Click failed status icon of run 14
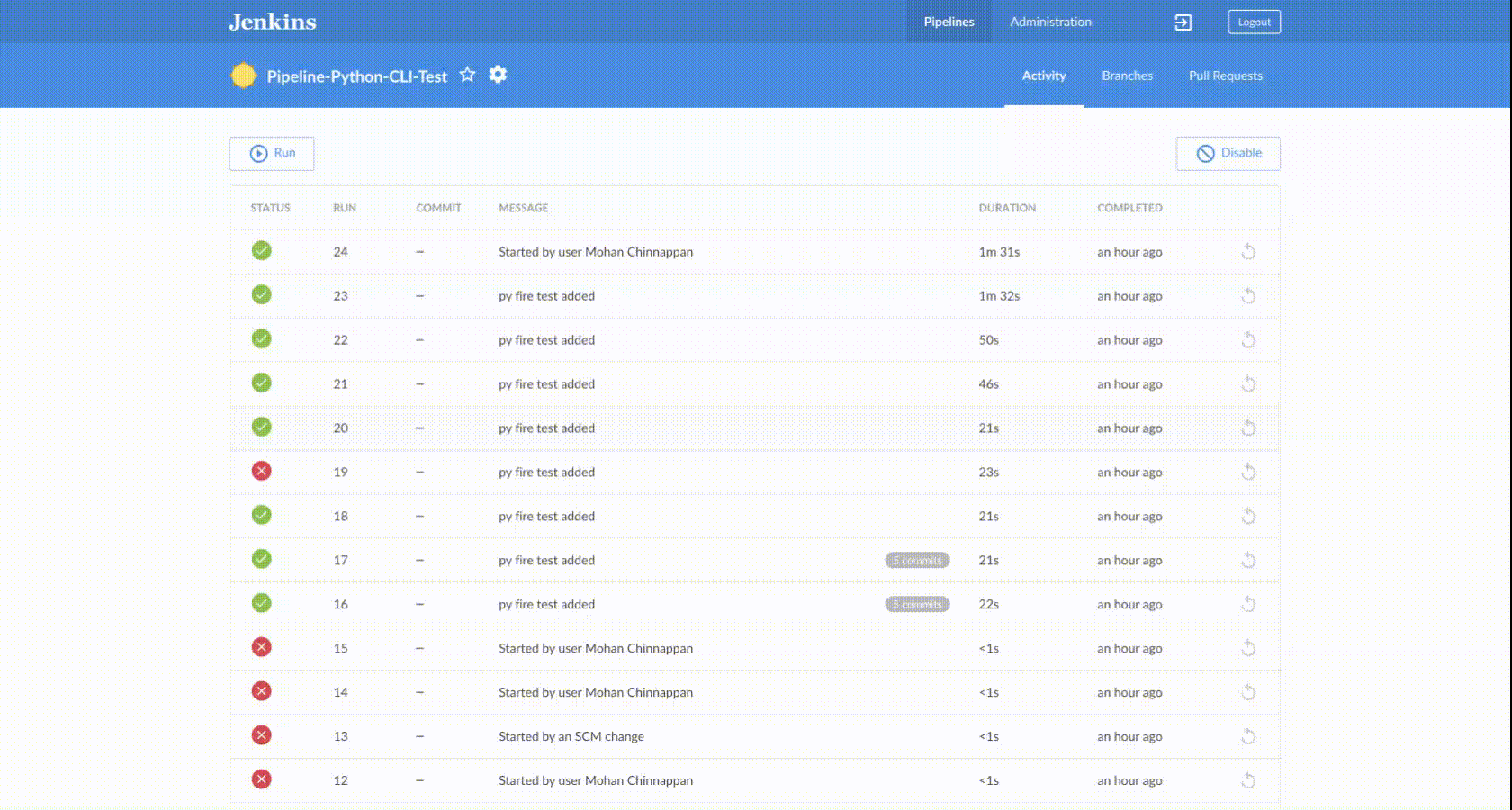 [x=262, y=691]
